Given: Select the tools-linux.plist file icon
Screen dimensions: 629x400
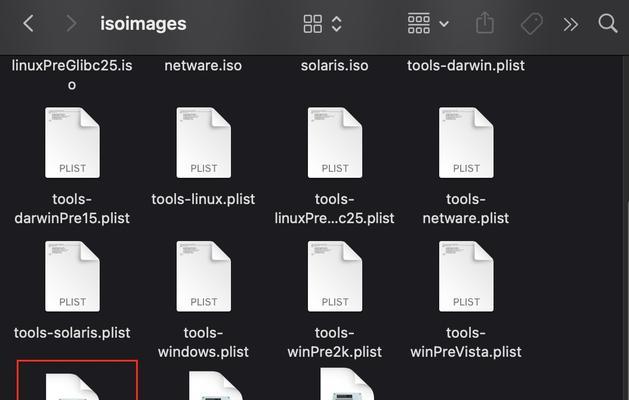Looking at the screenshot, I should click(x=203, y=142).
